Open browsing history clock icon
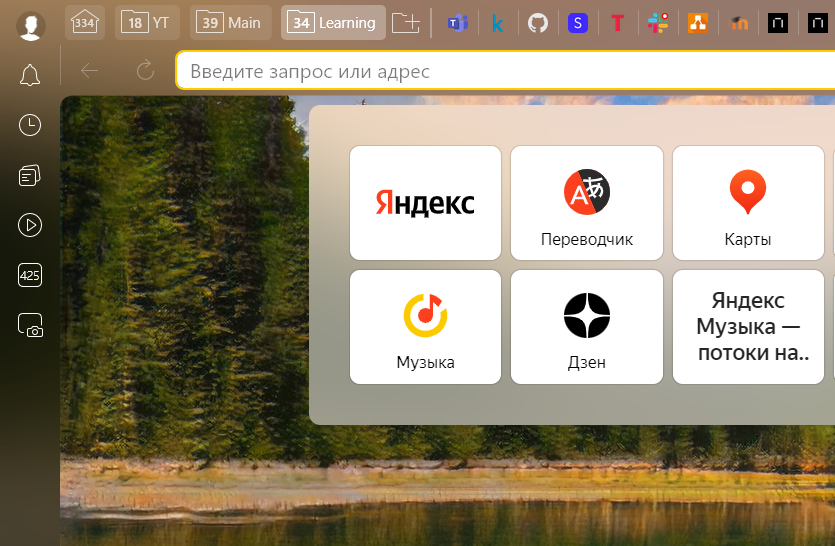The height and width of the screenshot is (546, 835). (30, 125)
